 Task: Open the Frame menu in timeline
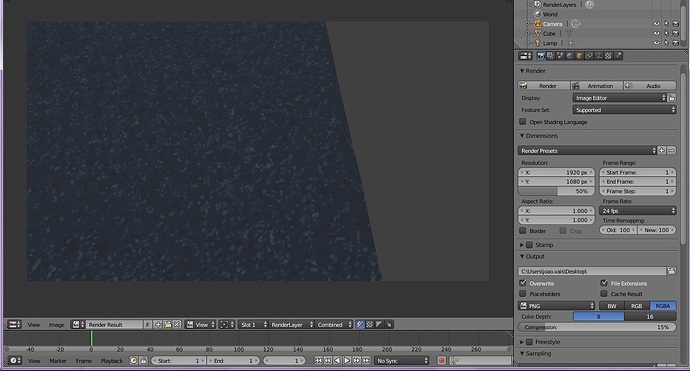click(84, 361)
